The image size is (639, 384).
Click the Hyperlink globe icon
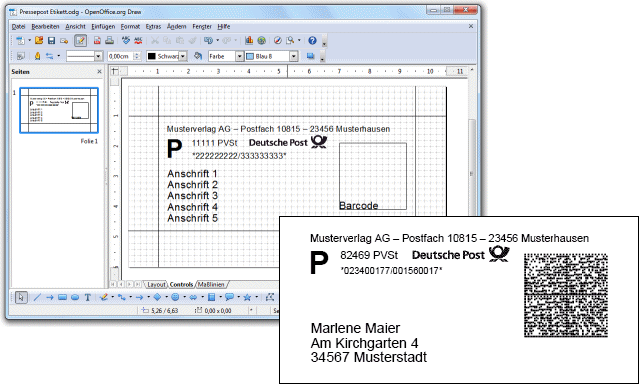coord(262,40)
